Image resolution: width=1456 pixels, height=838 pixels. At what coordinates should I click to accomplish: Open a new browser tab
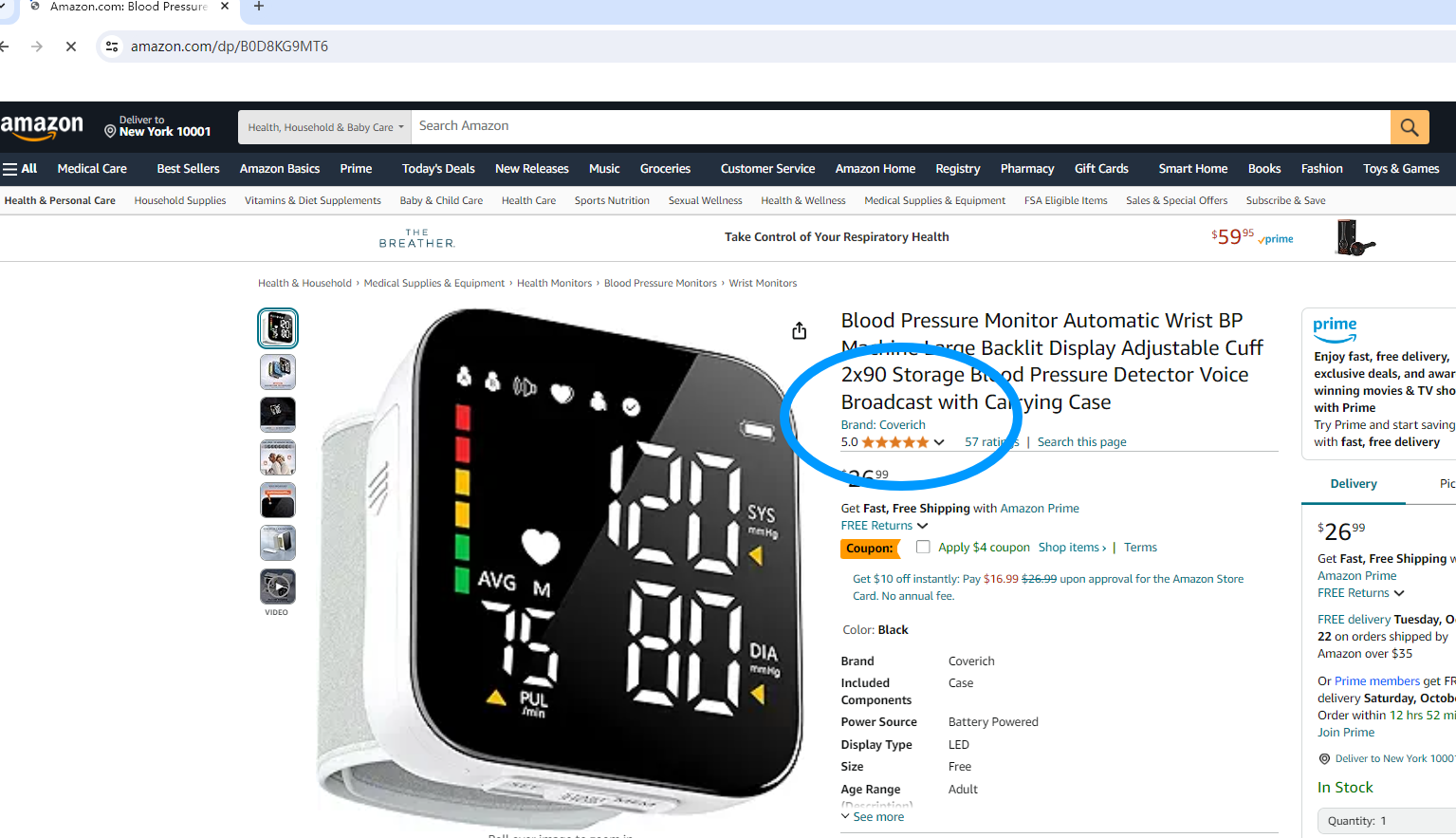click(x=259, y=7)
